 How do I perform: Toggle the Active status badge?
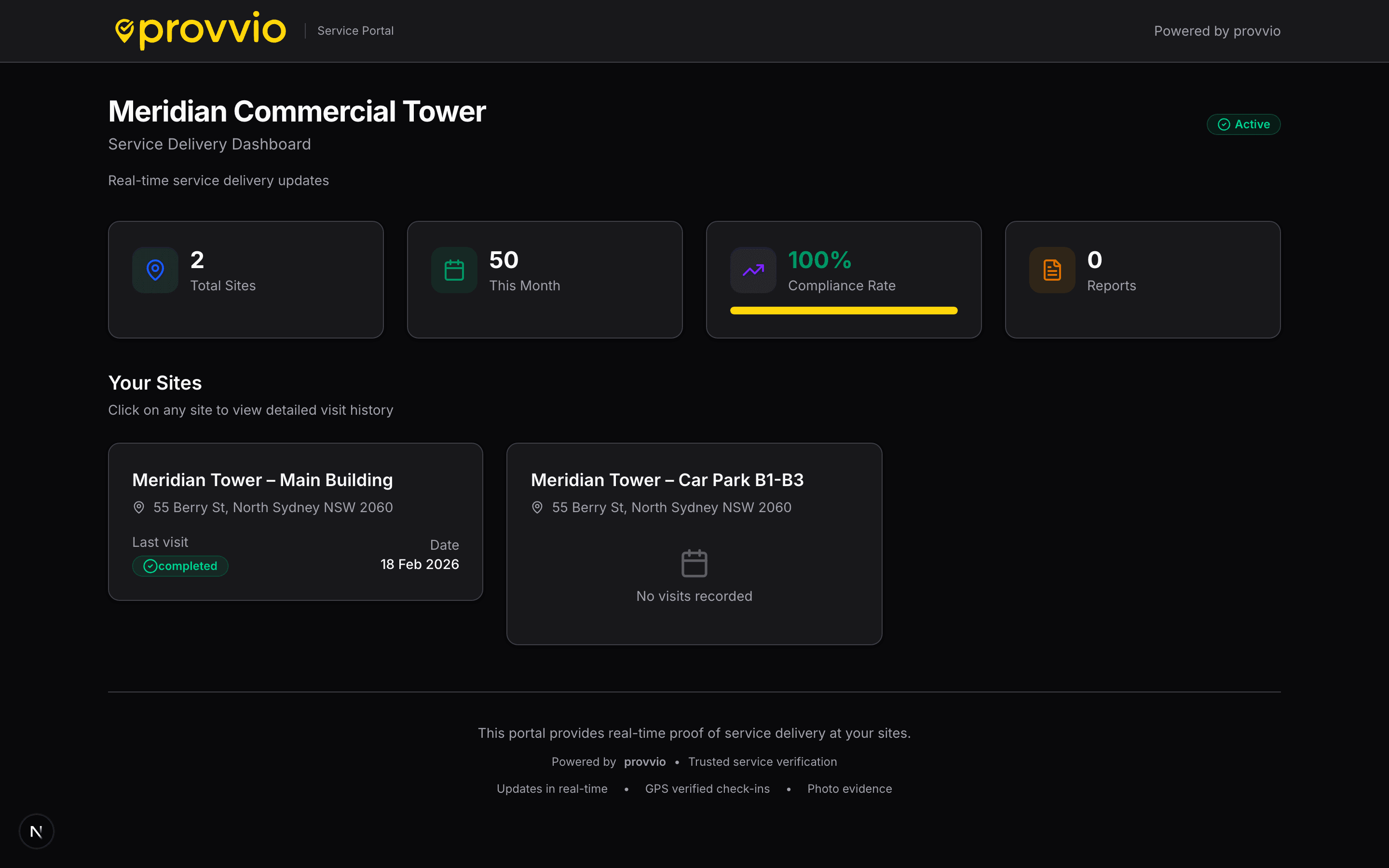click(x=1243, y=124)
